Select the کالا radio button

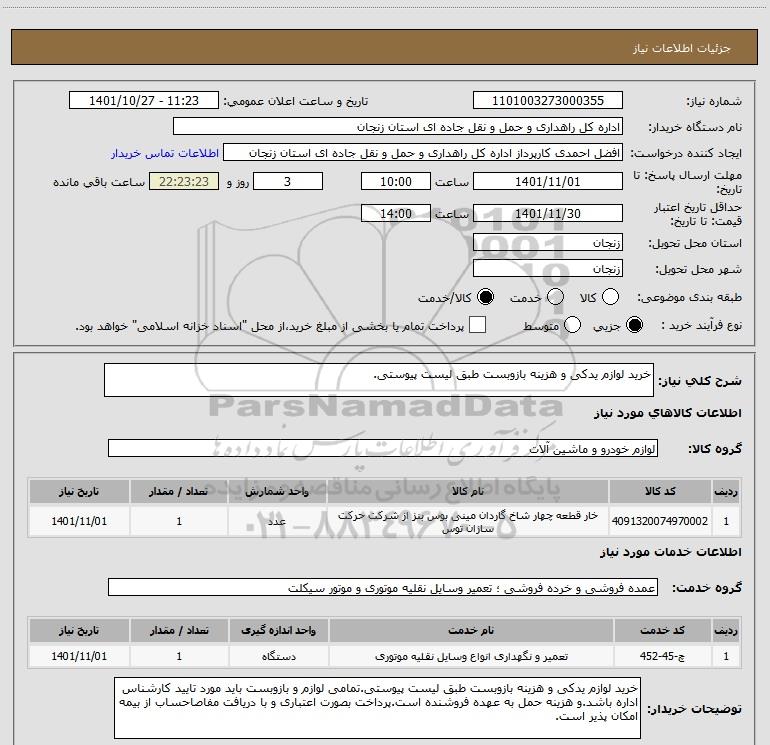[x=610, y=297]
